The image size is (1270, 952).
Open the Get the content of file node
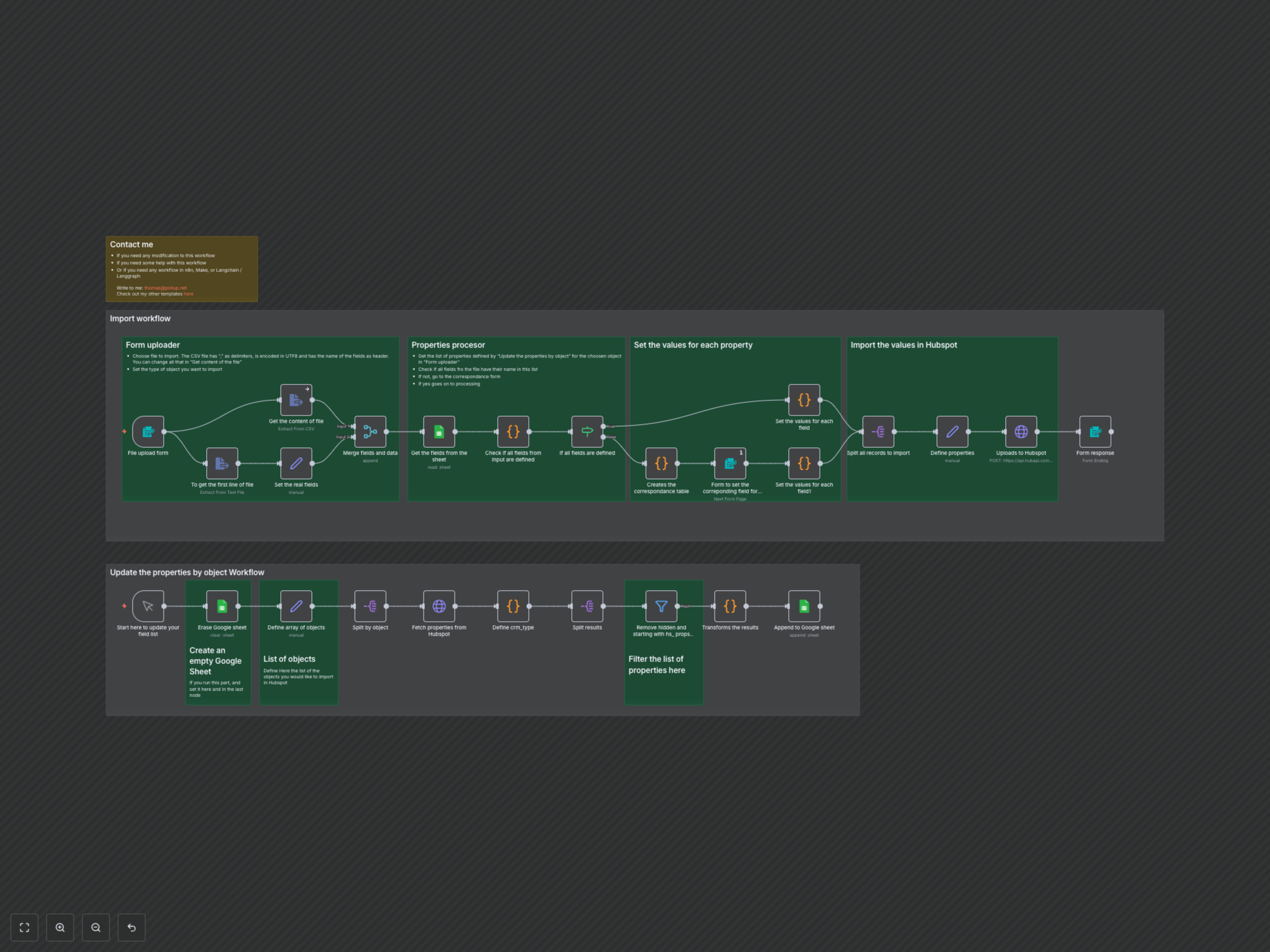click(x=296, y=400)
